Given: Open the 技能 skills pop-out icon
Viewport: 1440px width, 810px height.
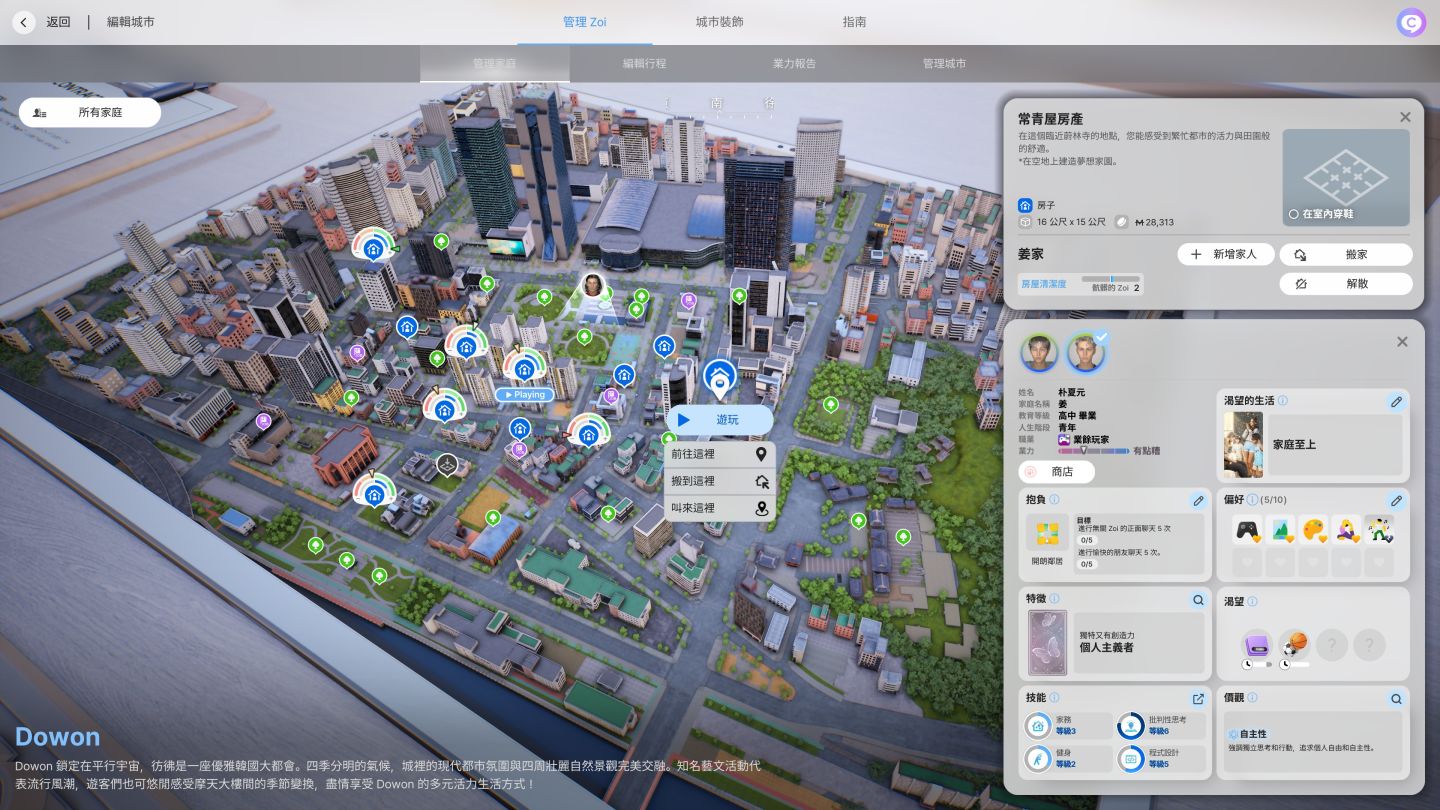Looking at the screenshot, I should tap(1198, 698).
